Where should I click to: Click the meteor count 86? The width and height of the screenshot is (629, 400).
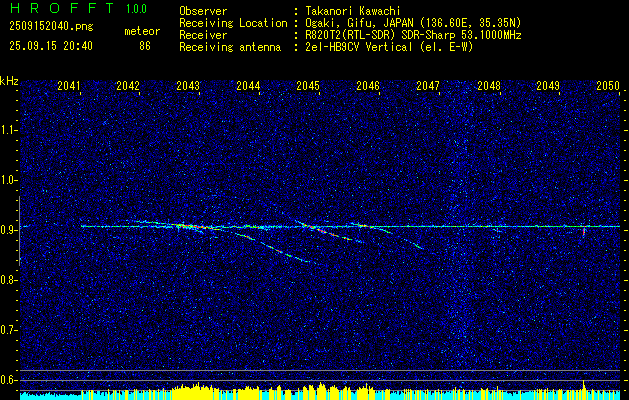(145, 46)
